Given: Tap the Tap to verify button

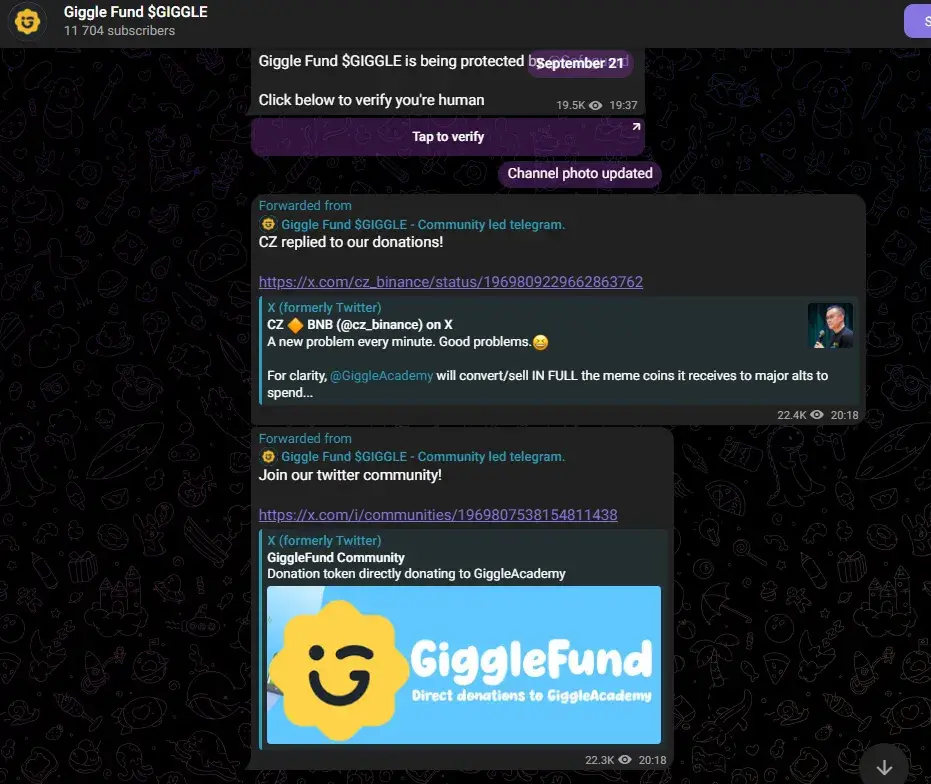Looking at the screenshot, I should (x=448, y=137).
